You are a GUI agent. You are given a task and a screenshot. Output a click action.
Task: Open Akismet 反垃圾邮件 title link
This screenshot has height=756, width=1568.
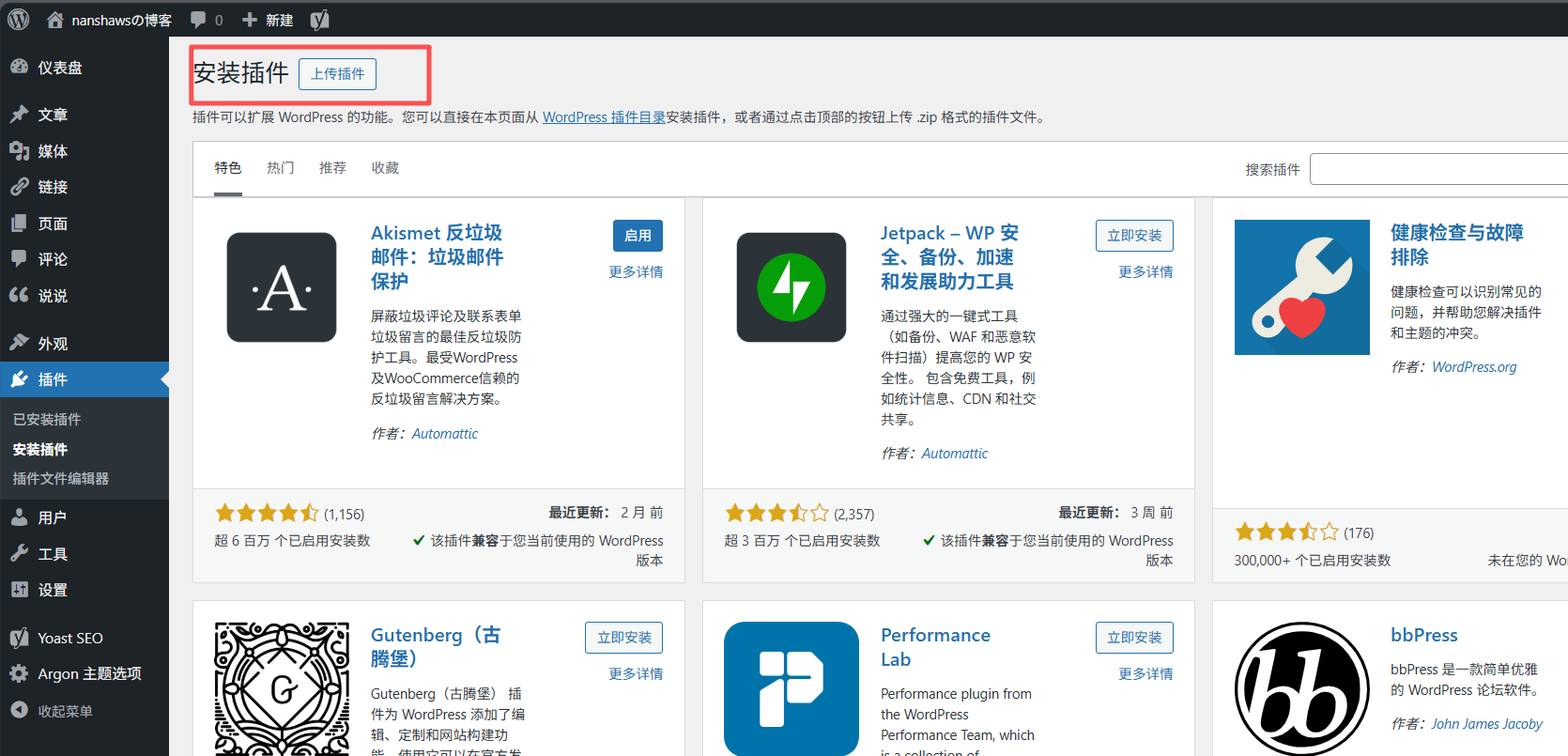[438, 257]
